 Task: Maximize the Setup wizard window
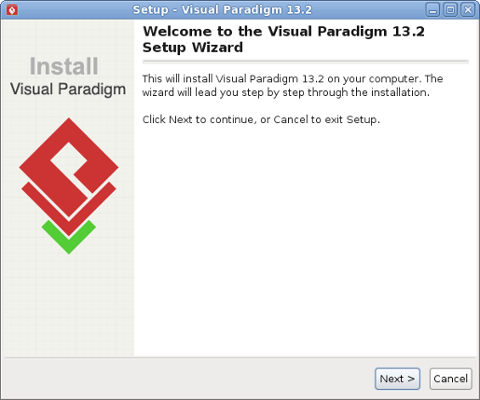[450, 10]
